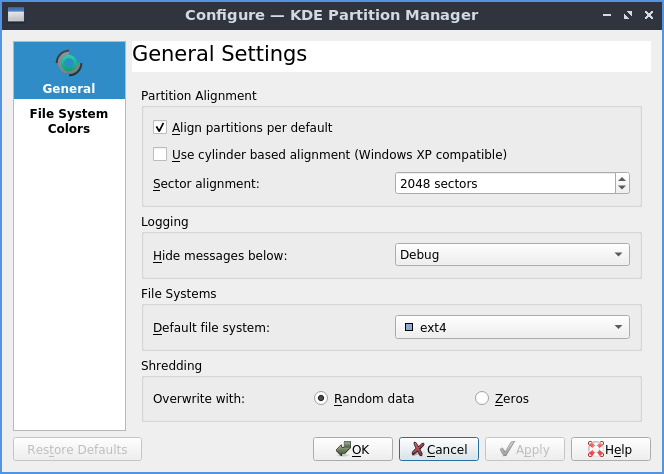This screenshot has height=474, width=664.
Task: Select Random data overwrite option
Action: click(x=321, y=398)
